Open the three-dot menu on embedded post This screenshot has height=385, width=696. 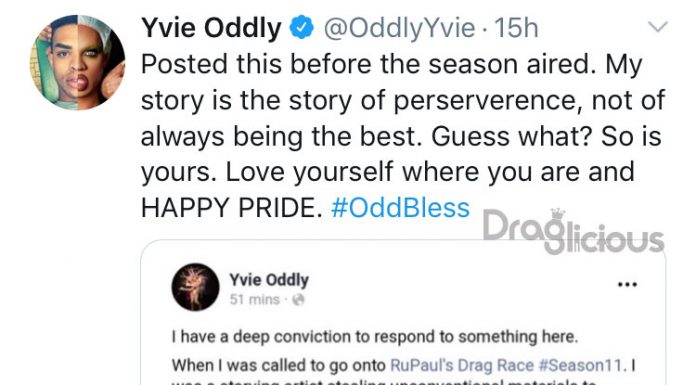[x=628, y=284]
